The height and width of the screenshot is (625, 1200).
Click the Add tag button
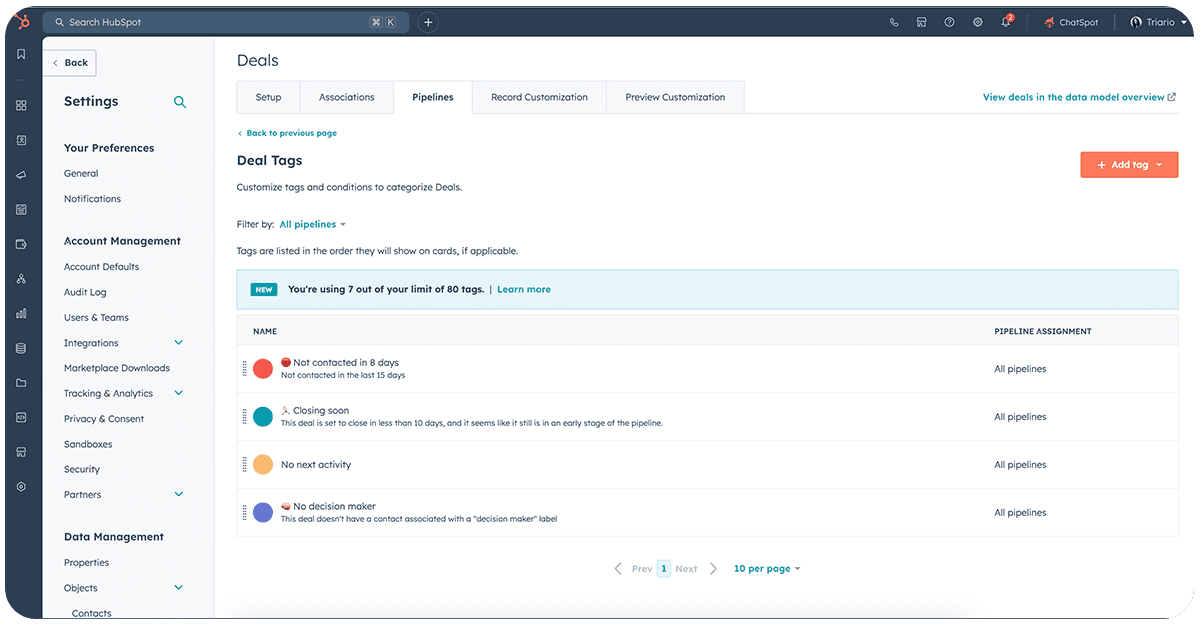point(1128,165)
